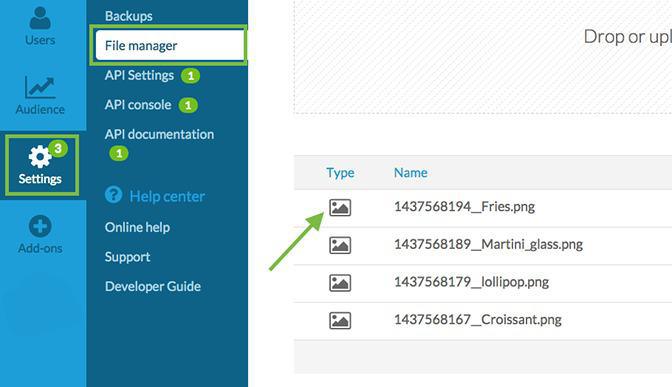
Task: Click the image type icon for Fries.png
Action: (340, 208)
